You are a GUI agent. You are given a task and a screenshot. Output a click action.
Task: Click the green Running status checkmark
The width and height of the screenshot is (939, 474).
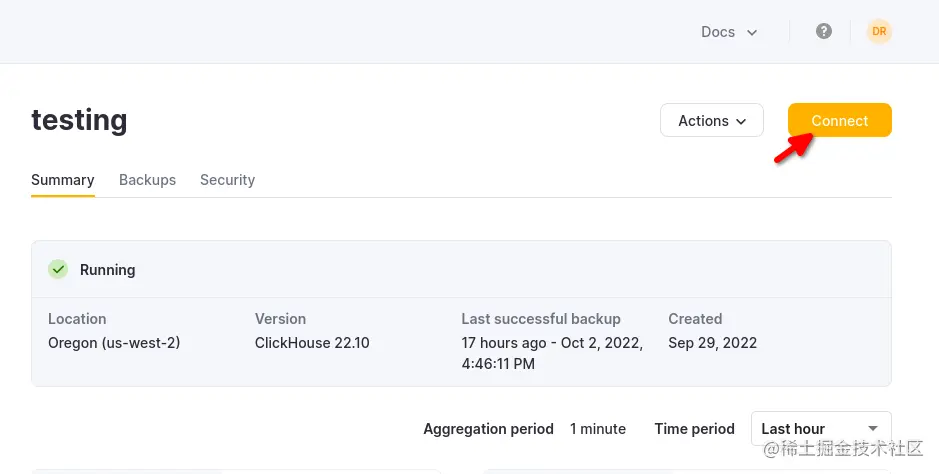coord(58,269)
